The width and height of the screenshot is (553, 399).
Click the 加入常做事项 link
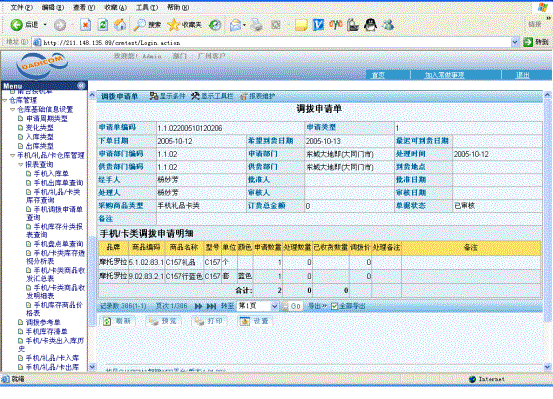(444, 75)
